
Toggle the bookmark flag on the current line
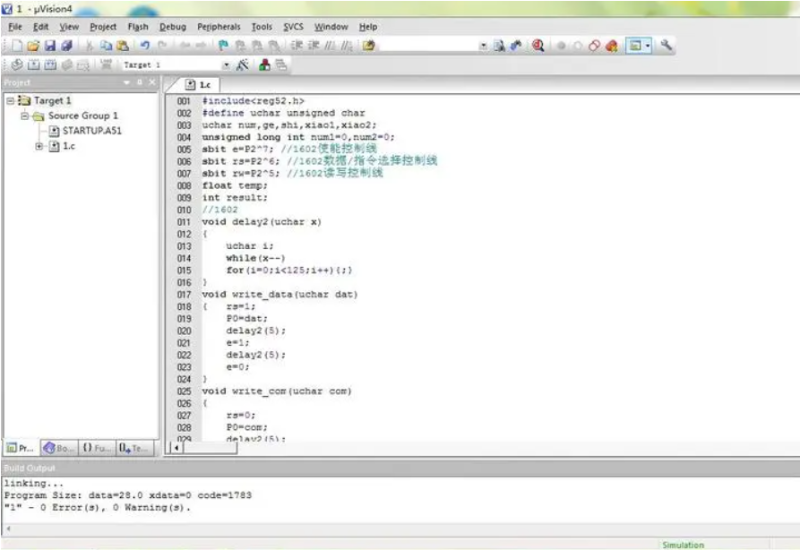(223, 46)
